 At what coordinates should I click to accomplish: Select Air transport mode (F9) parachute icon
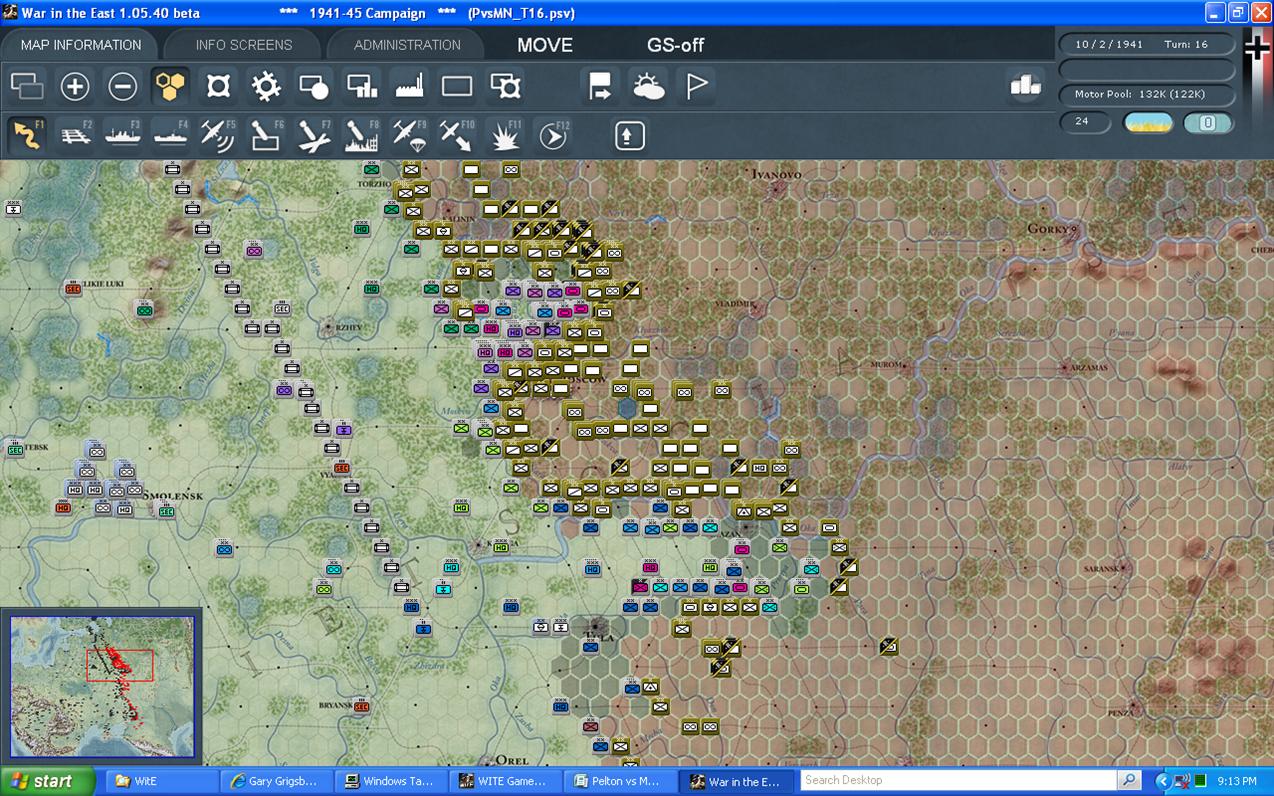[409, 135]
